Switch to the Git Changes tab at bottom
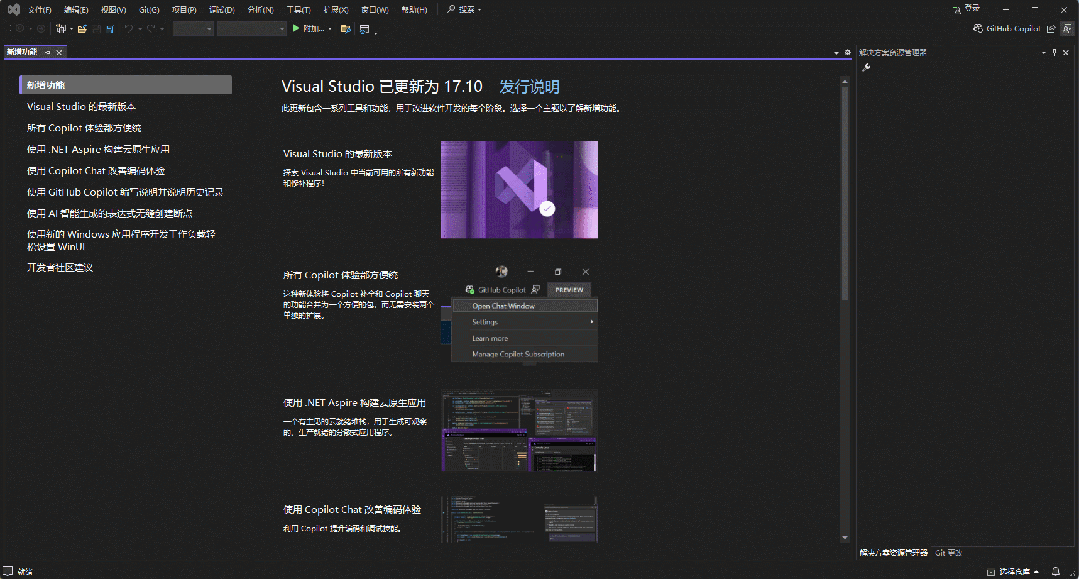The height and width of the screenshot is (579, 1079). 948,553
